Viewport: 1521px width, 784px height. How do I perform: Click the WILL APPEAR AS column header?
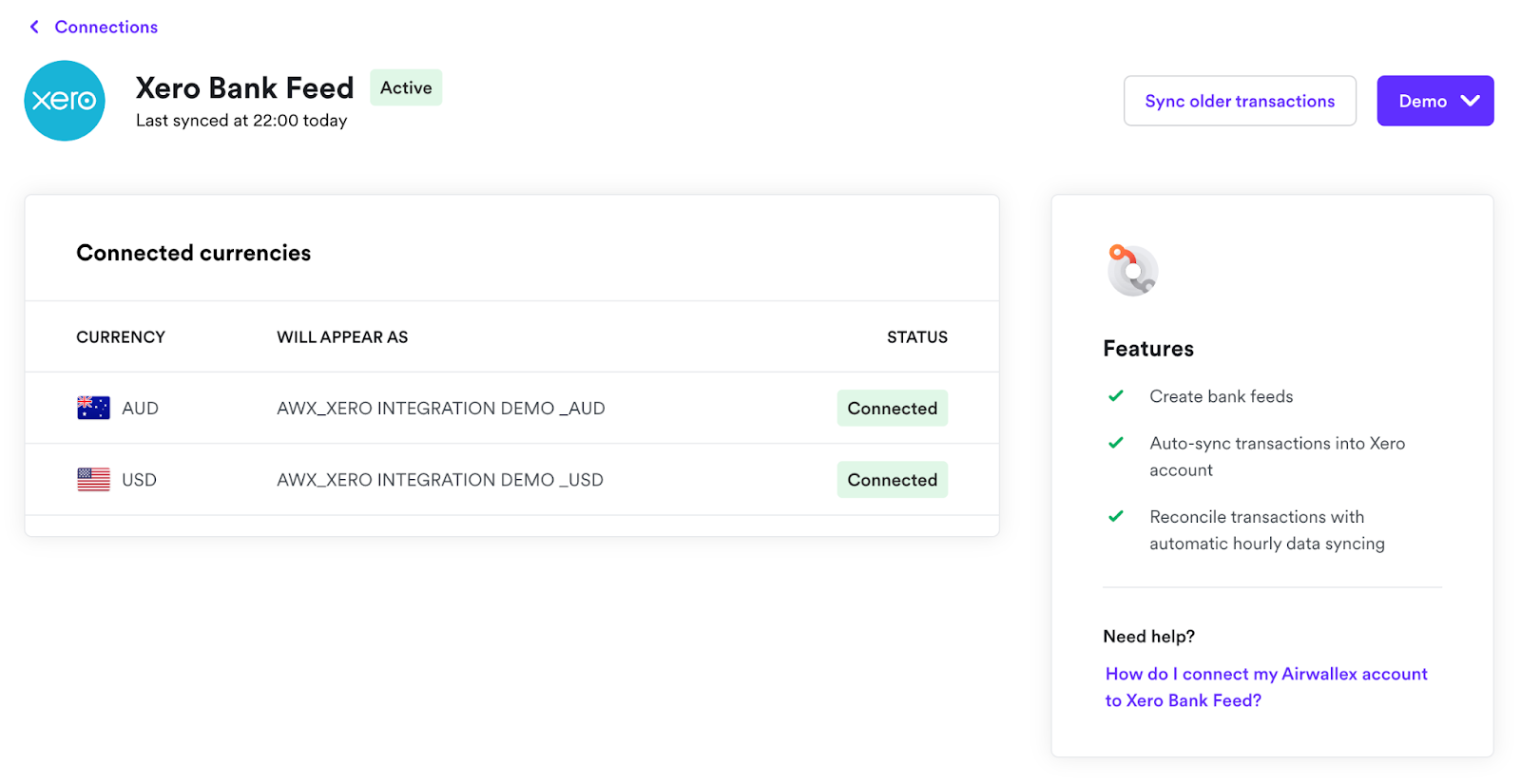(342, 337)
